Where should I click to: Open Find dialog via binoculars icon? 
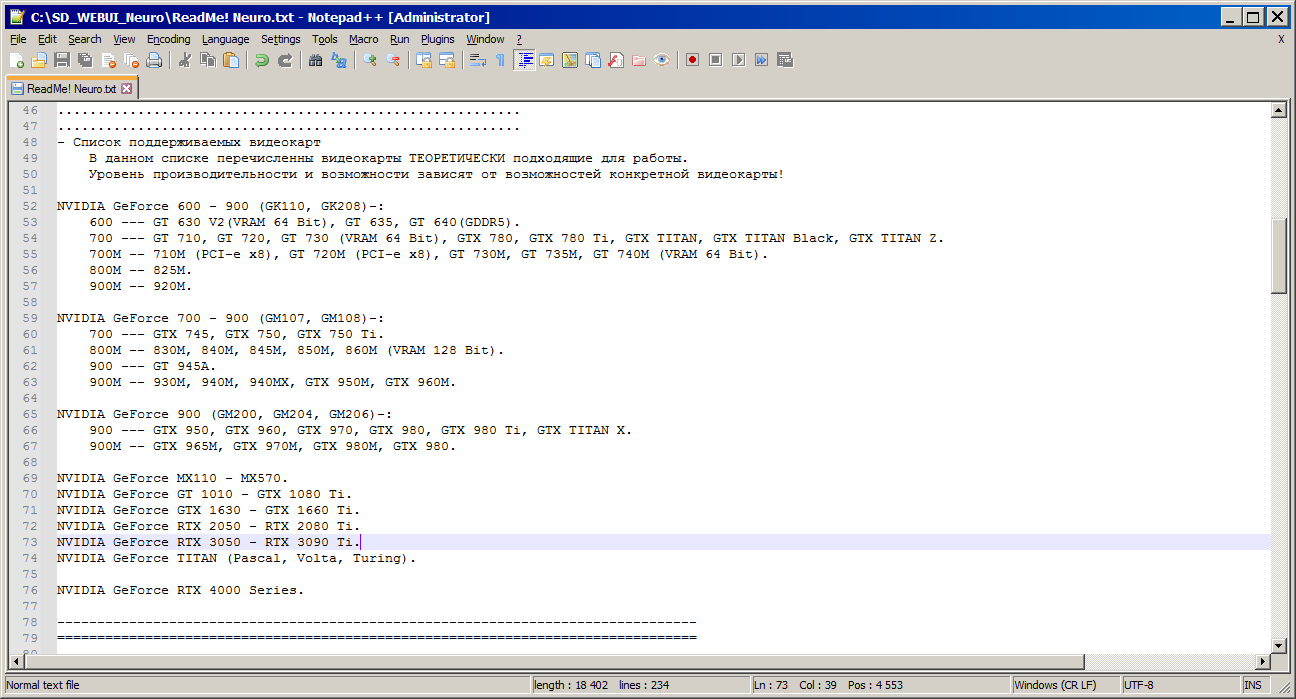click(x=315, y=60)
